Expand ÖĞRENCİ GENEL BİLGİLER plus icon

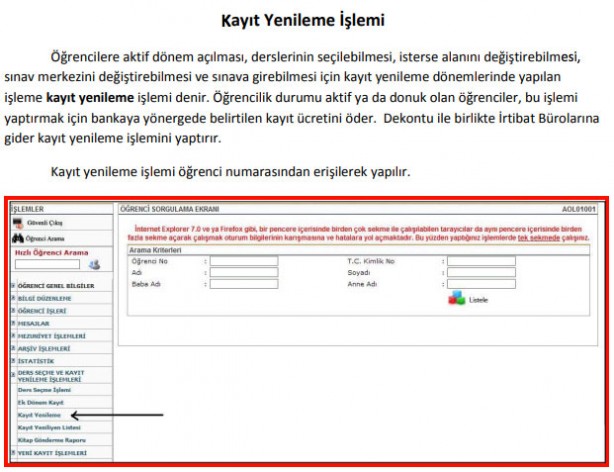pyautogui.click(x=13, y=286)
